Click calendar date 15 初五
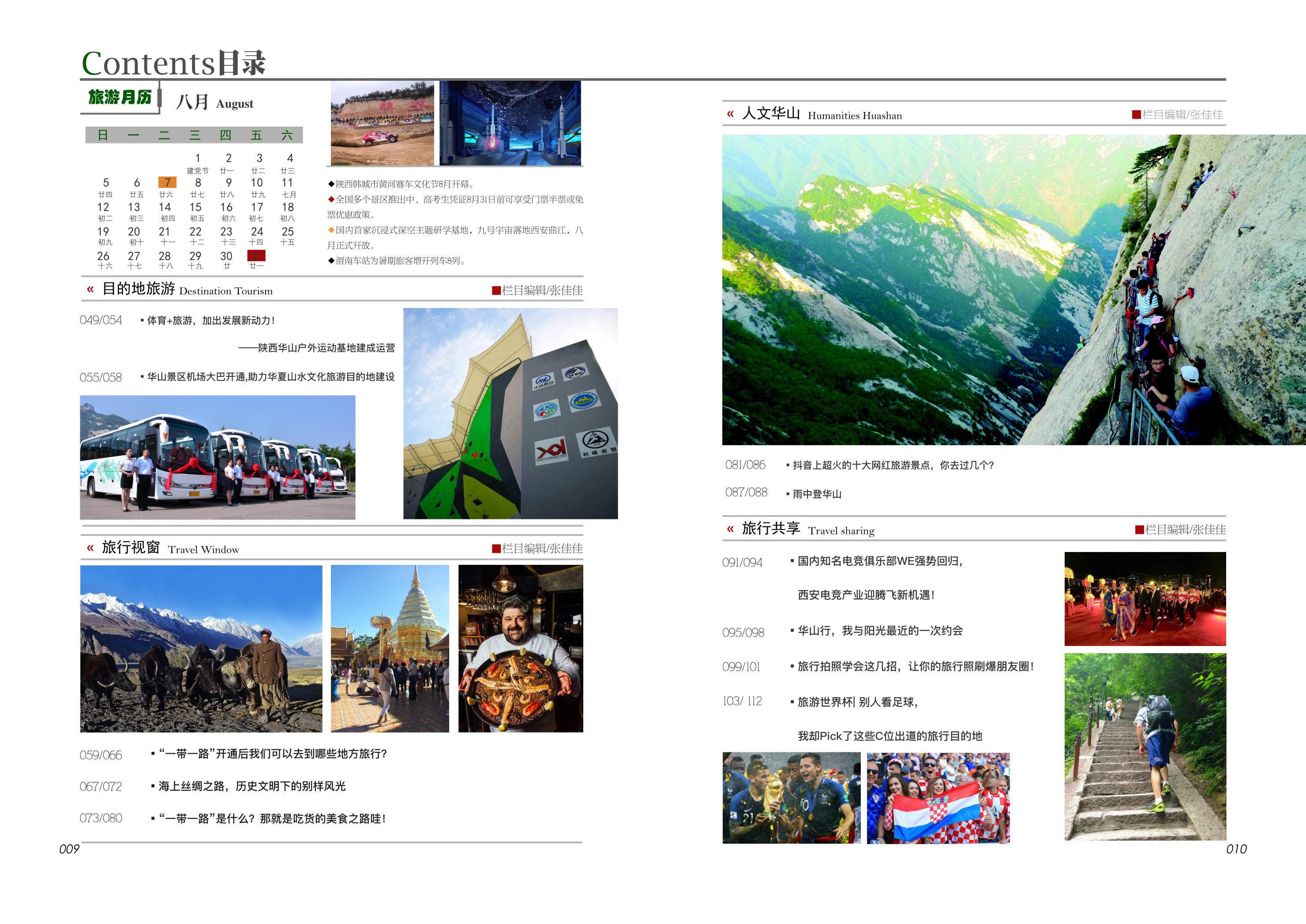The width and height of the screenshot is (1306, 924). [195, 208]
